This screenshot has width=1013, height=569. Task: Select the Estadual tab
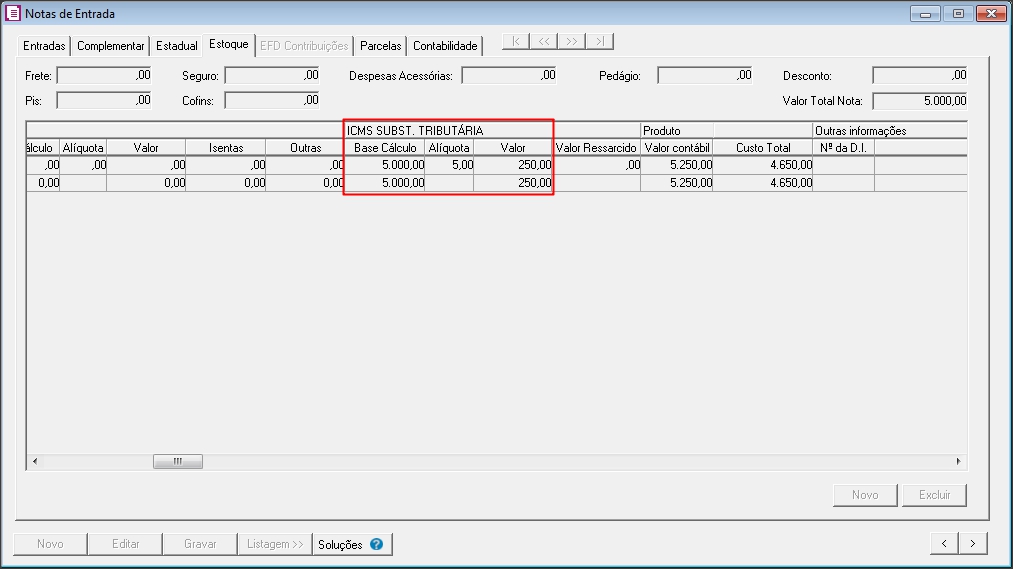click(x=176, y=46)
